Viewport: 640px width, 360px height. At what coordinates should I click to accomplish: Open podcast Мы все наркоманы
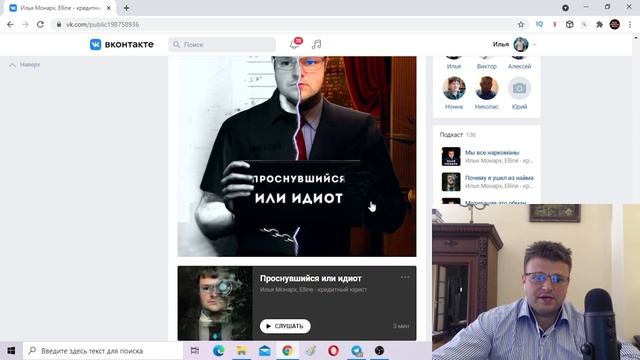coord(492,152)
